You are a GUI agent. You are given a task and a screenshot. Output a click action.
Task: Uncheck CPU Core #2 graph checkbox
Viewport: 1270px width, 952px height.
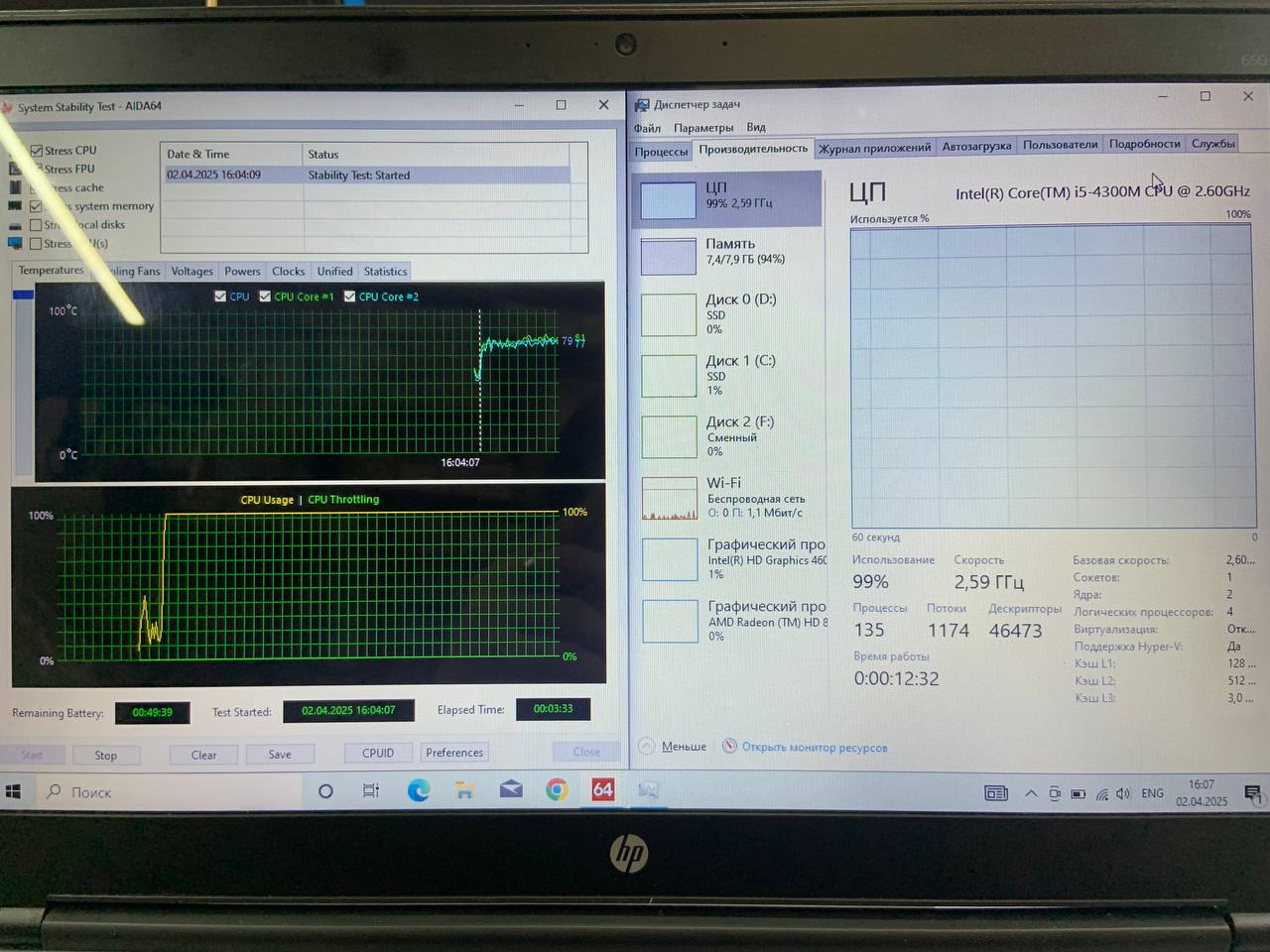click(349, 297)
